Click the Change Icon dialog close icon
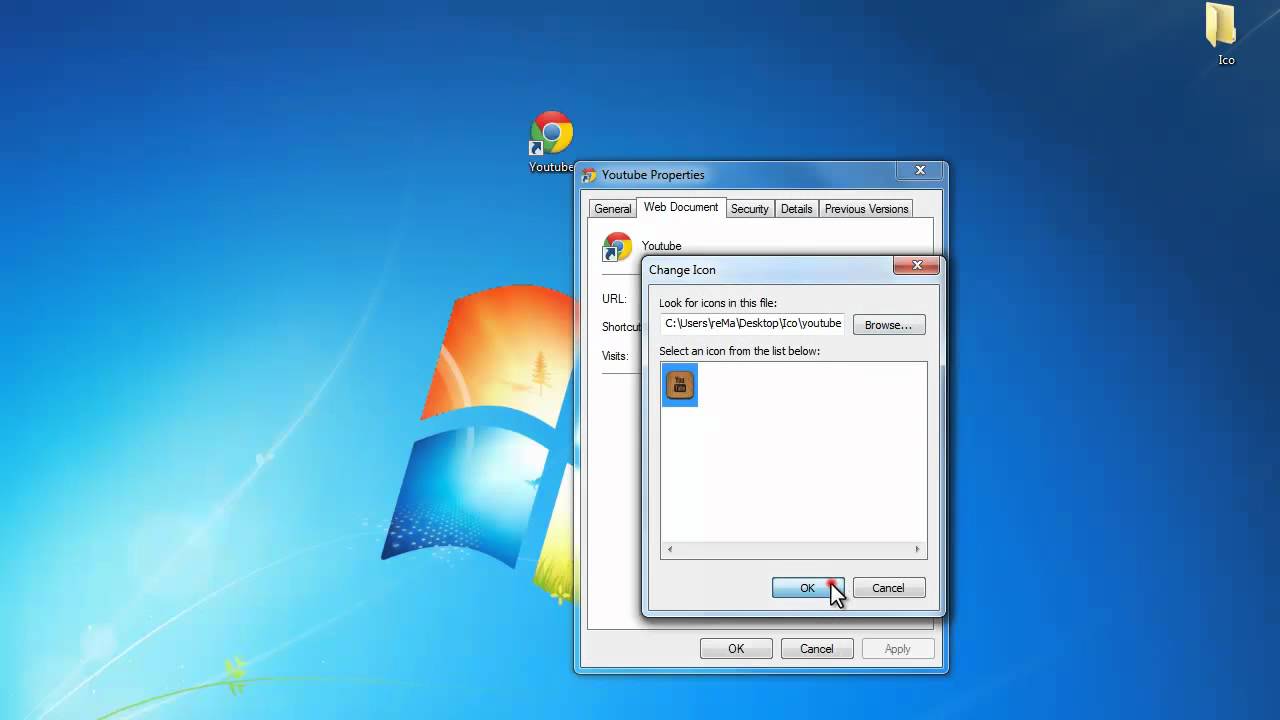The height and width of the screenshot is (720, 1280). pos(916,264)
